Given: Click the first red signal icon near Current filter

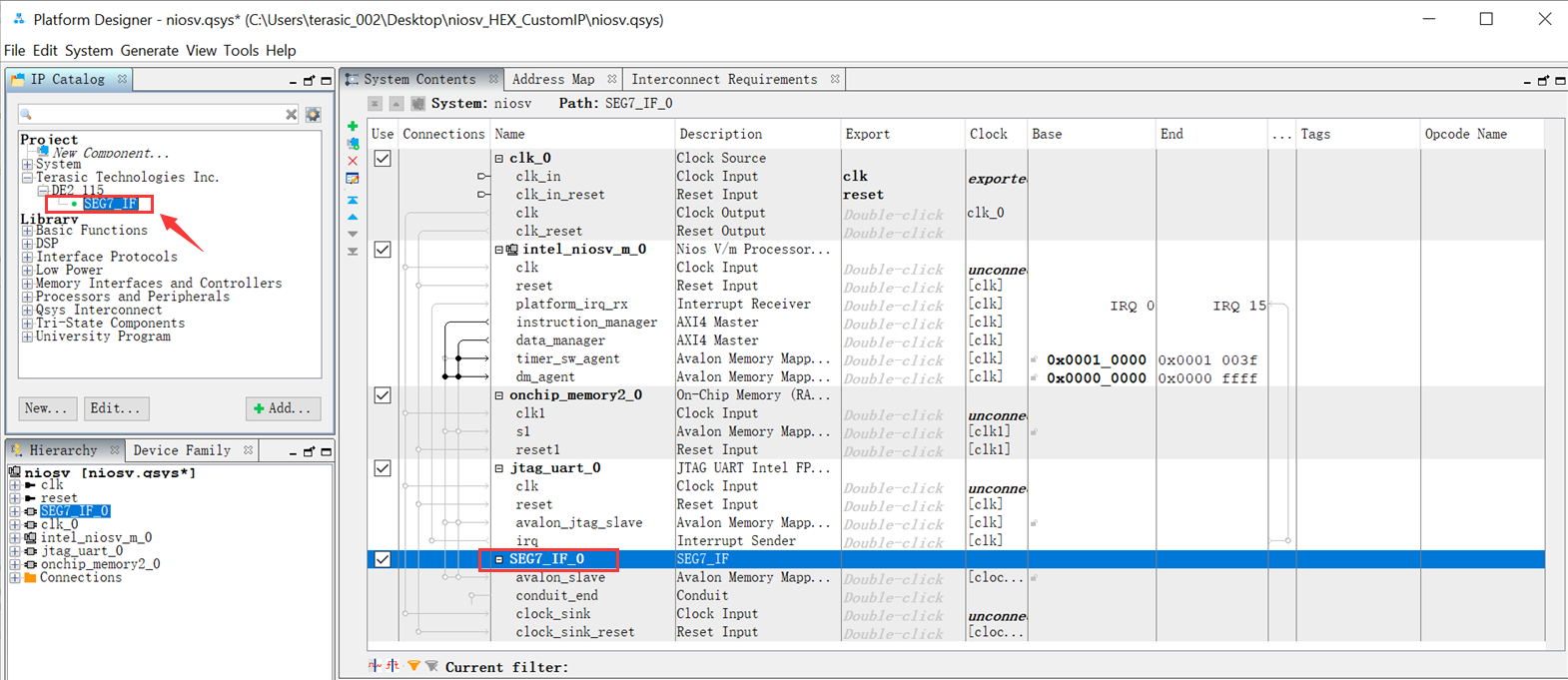Looking at the screenshot, I should pyautogui.click(x=375, y=666).
